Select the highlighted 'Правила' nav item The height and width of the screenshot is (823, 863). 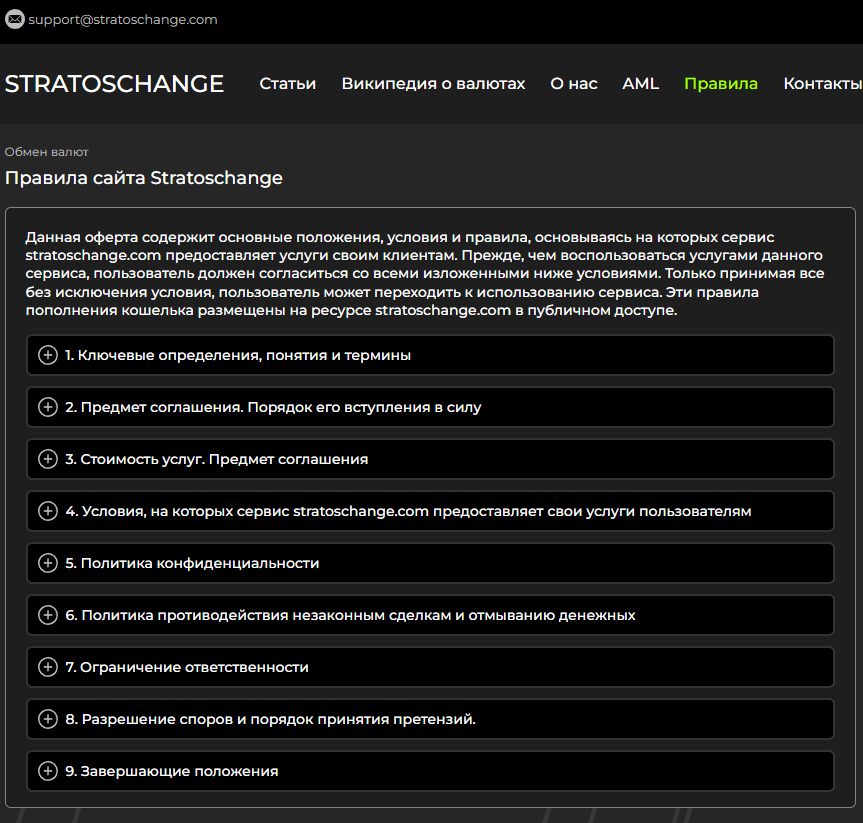(721, 84)
